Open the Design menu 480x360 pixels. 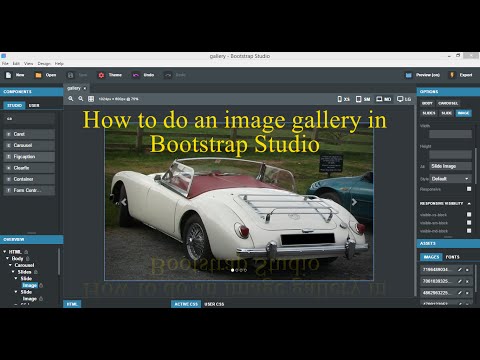(44, 63)
